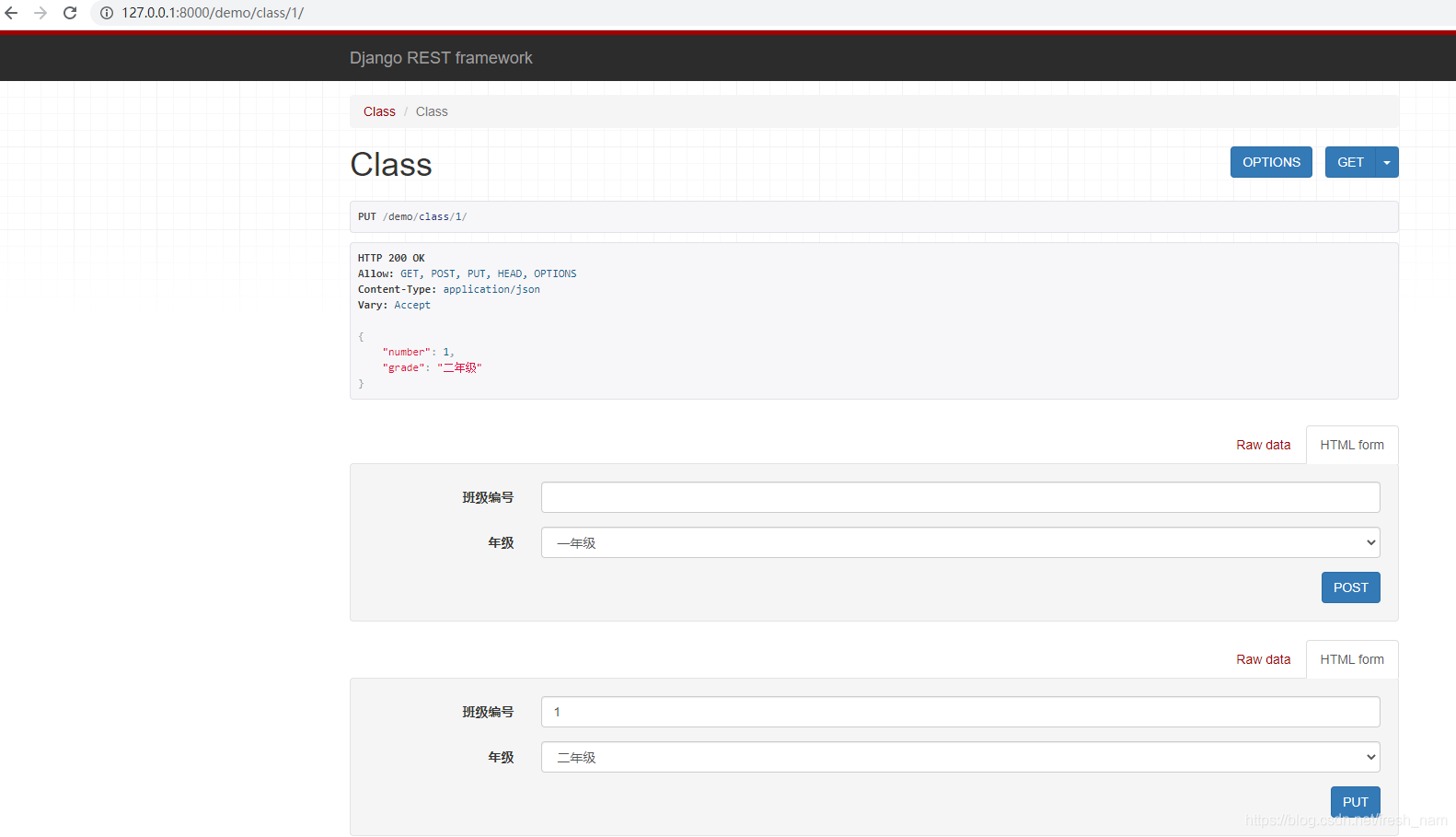Select HTML form tab in POST form
Screen dimensions: 1456x837
1352,445
